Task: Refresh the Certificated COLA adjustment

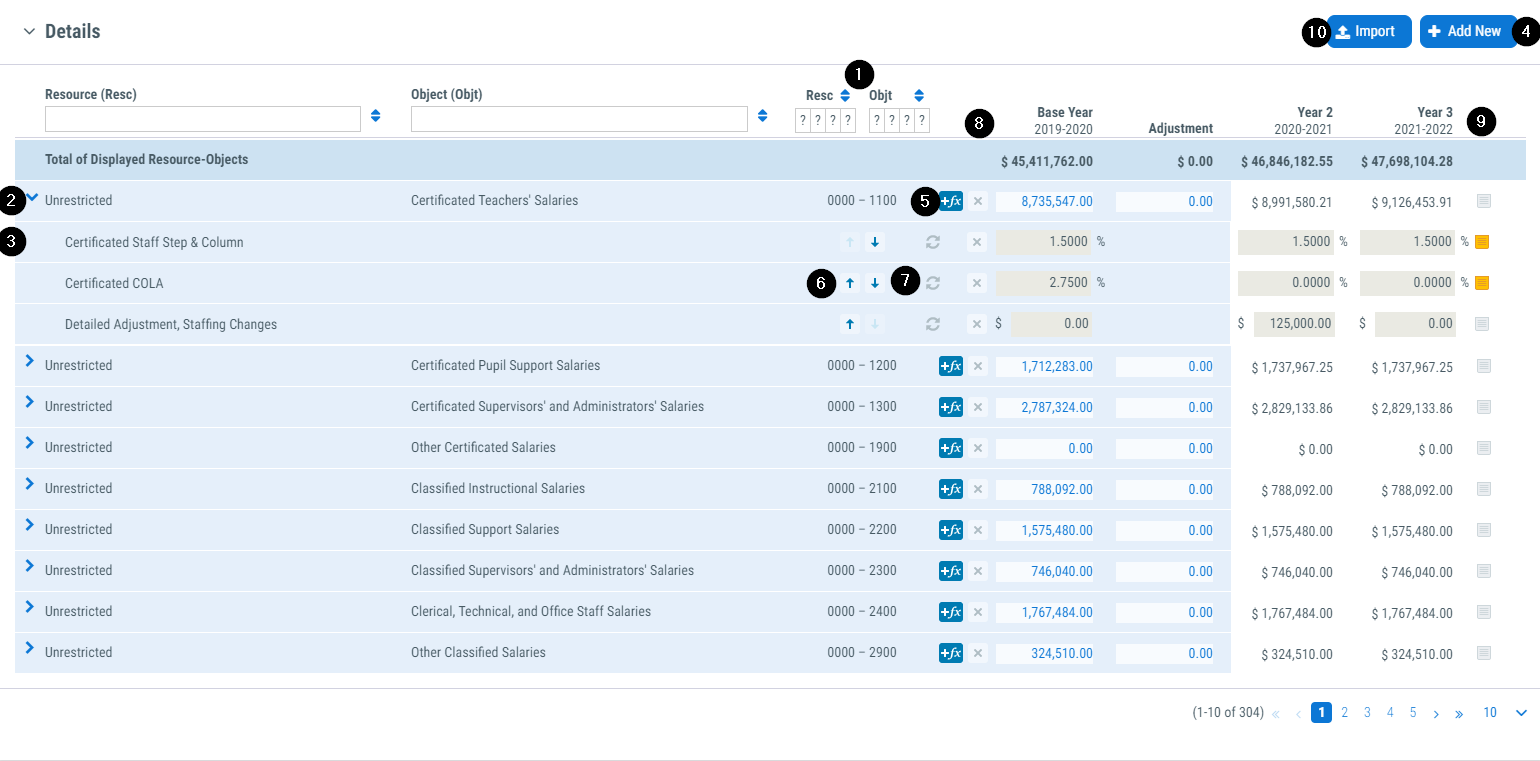Action: [933, 283]
